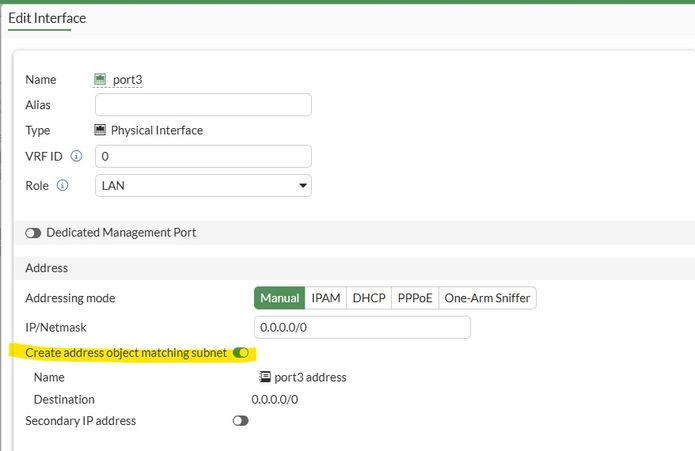Click the port3 address object icon
The image size is (695, 451).
(x=265, y=377)
